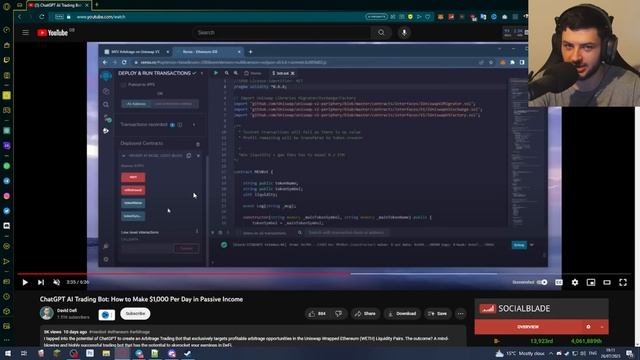Go back in browser history
Screen dimensions: 640x360
click(20, 17)
